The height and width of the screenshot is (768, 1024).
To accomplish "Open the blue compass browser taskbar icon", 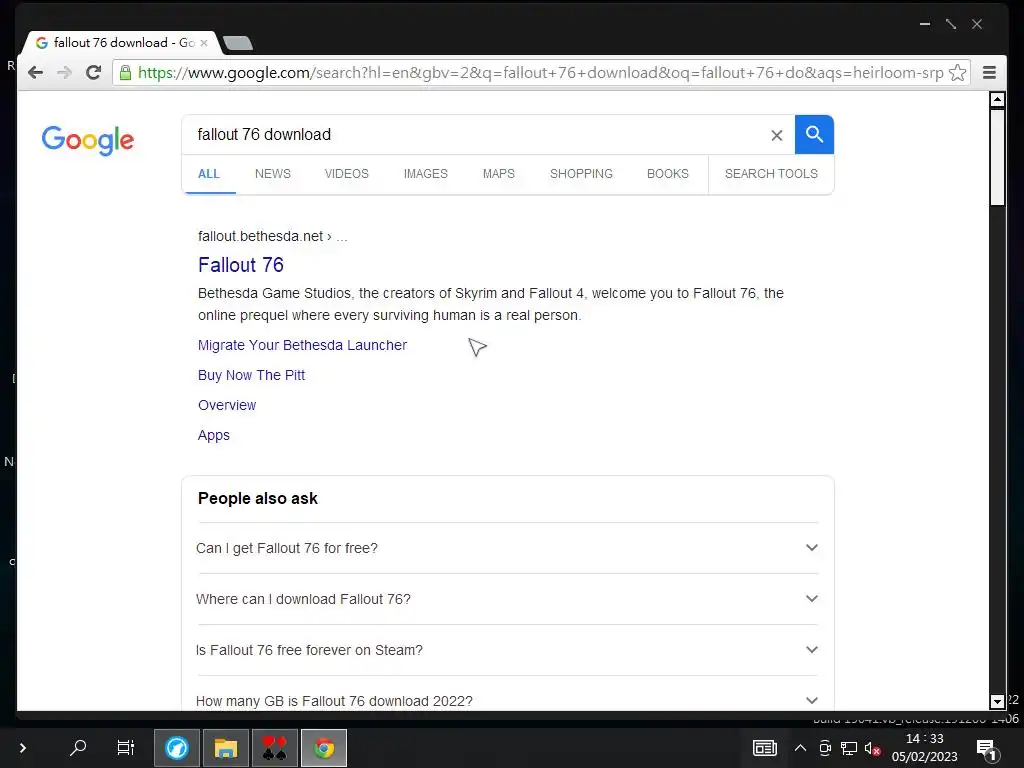I will point(177,748).
